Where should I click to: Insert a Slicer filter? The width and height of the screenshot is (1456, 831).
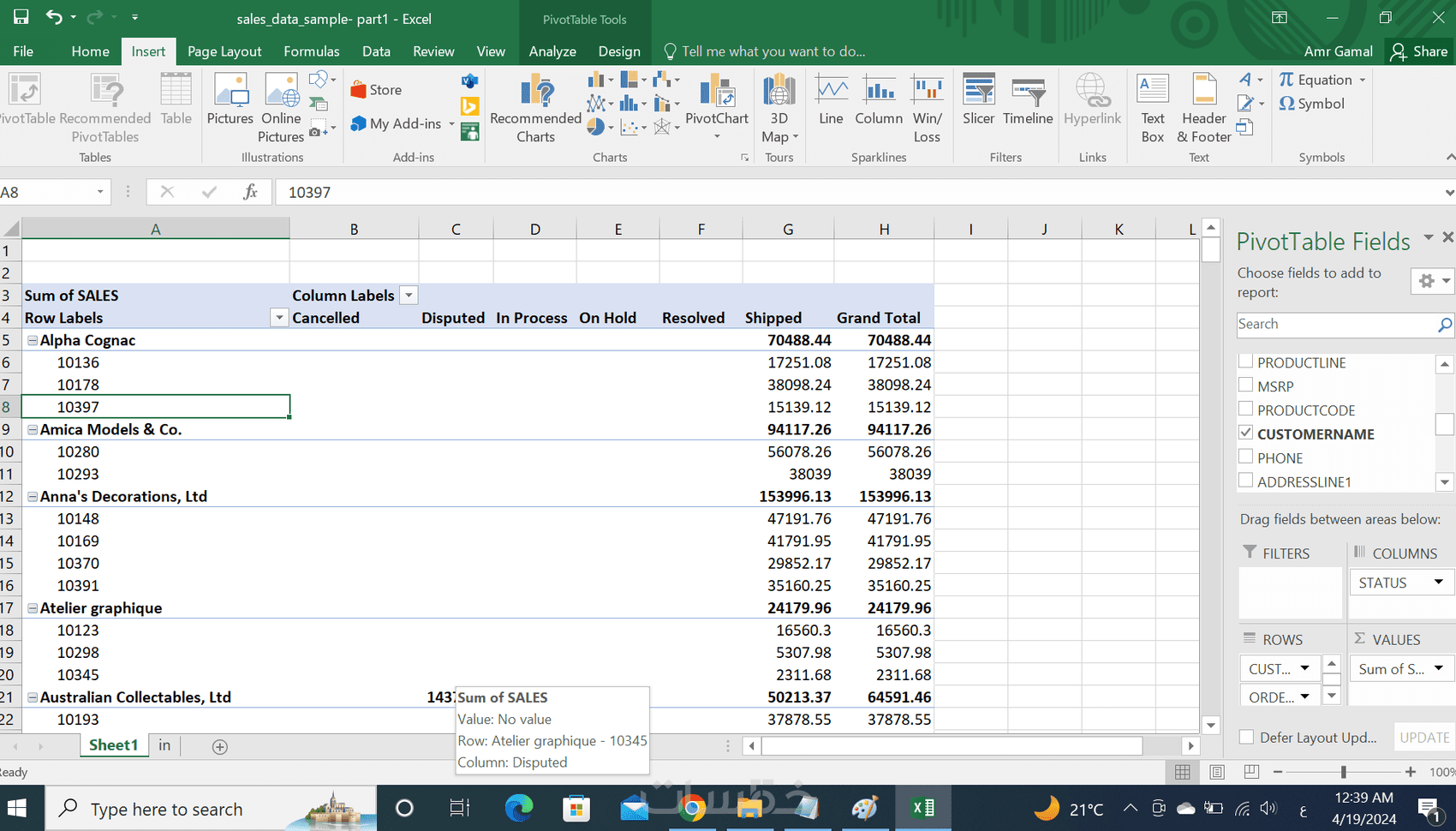coord(978,99)
